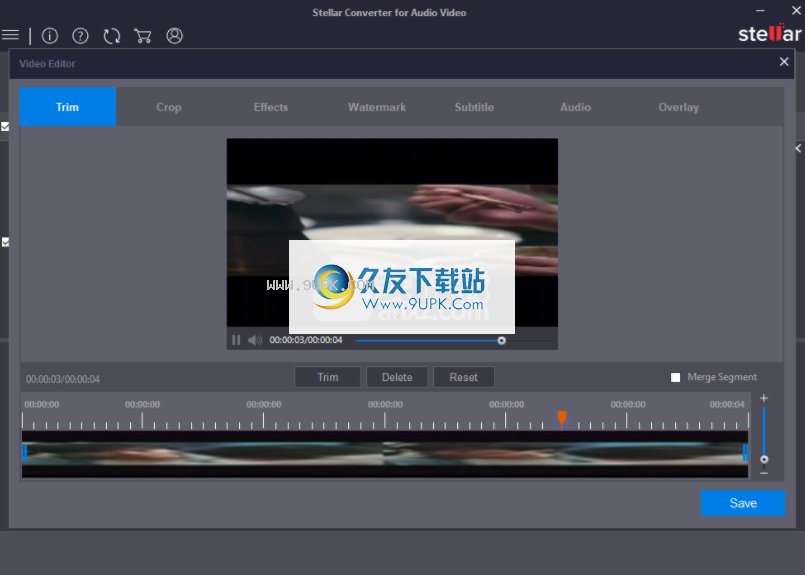805x575 pixels.
Task: Click the stellar logo
Action: coord(769,34)
